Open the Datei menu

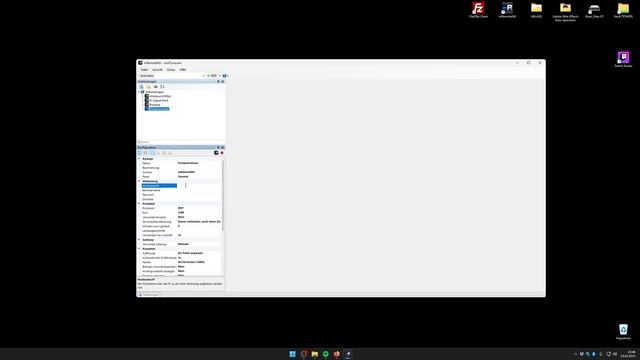(x=144, y=70)
